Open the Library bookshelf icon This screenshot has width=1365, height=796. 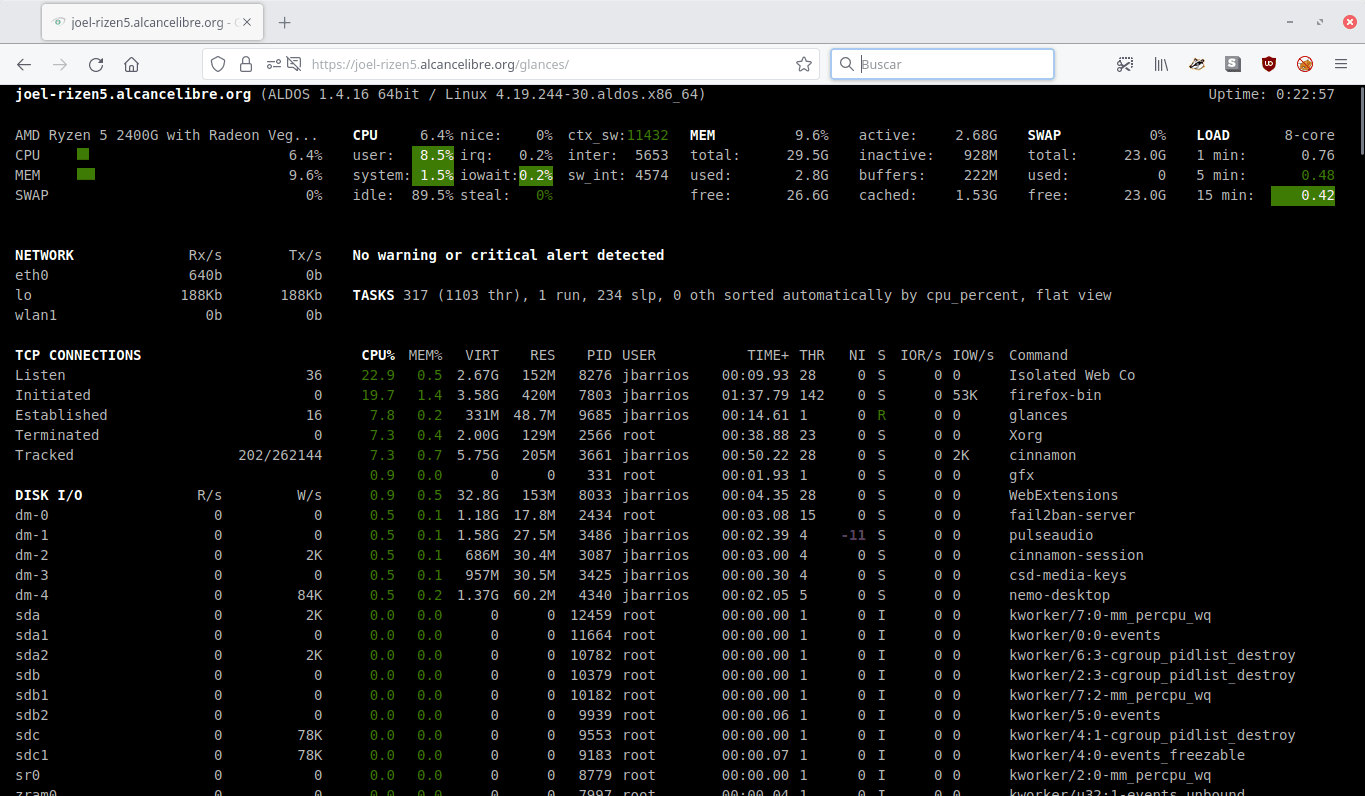pyautogui.click(x=1161, y=64)
